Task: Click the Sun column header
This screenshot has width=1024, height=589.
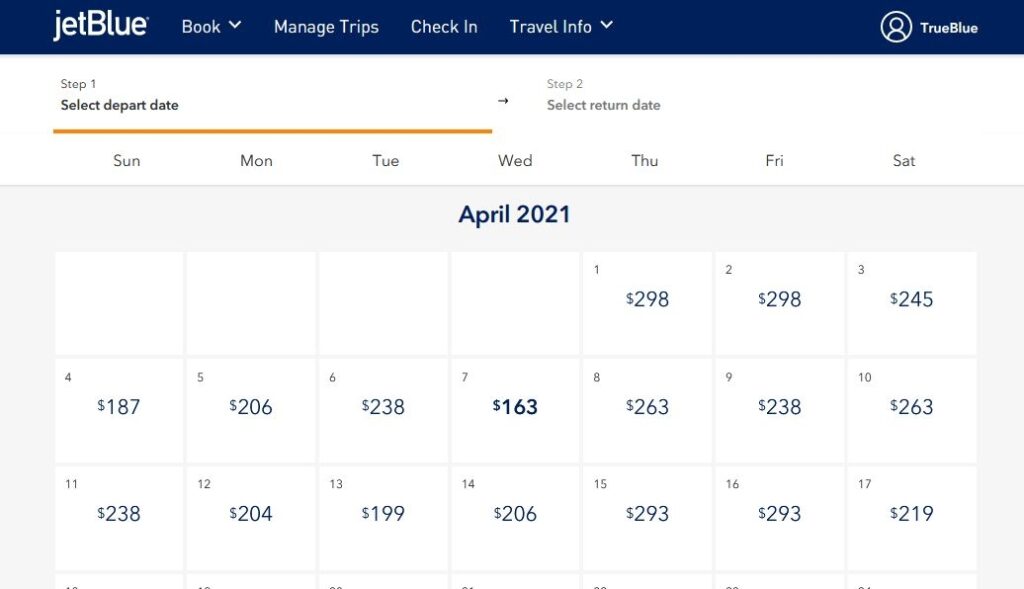Action: 127,160
